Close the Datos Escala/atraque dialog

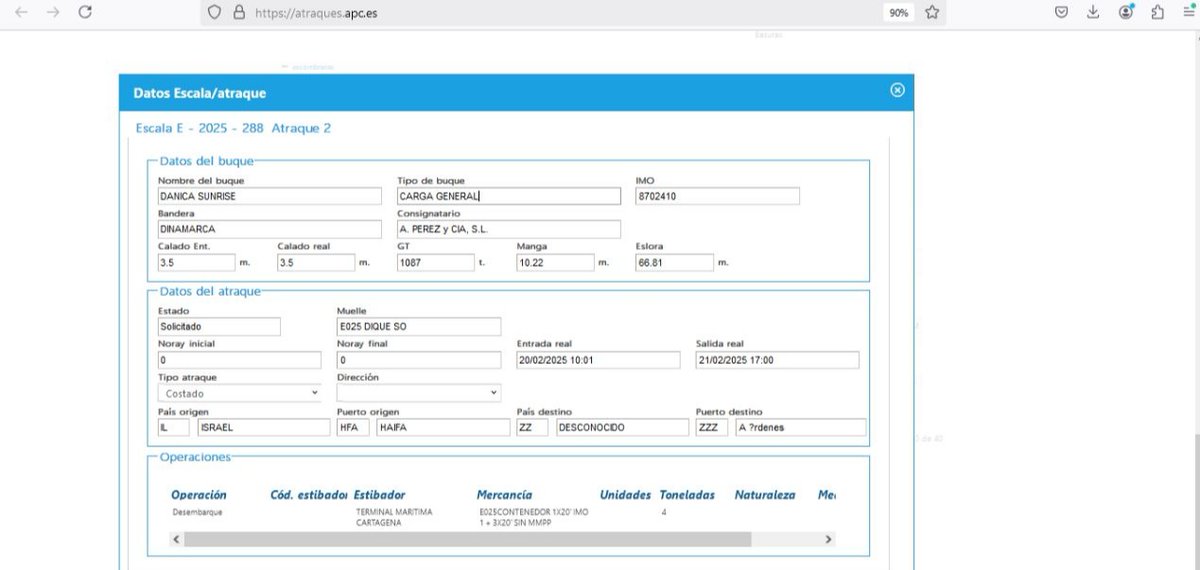(x=897, y=90)
